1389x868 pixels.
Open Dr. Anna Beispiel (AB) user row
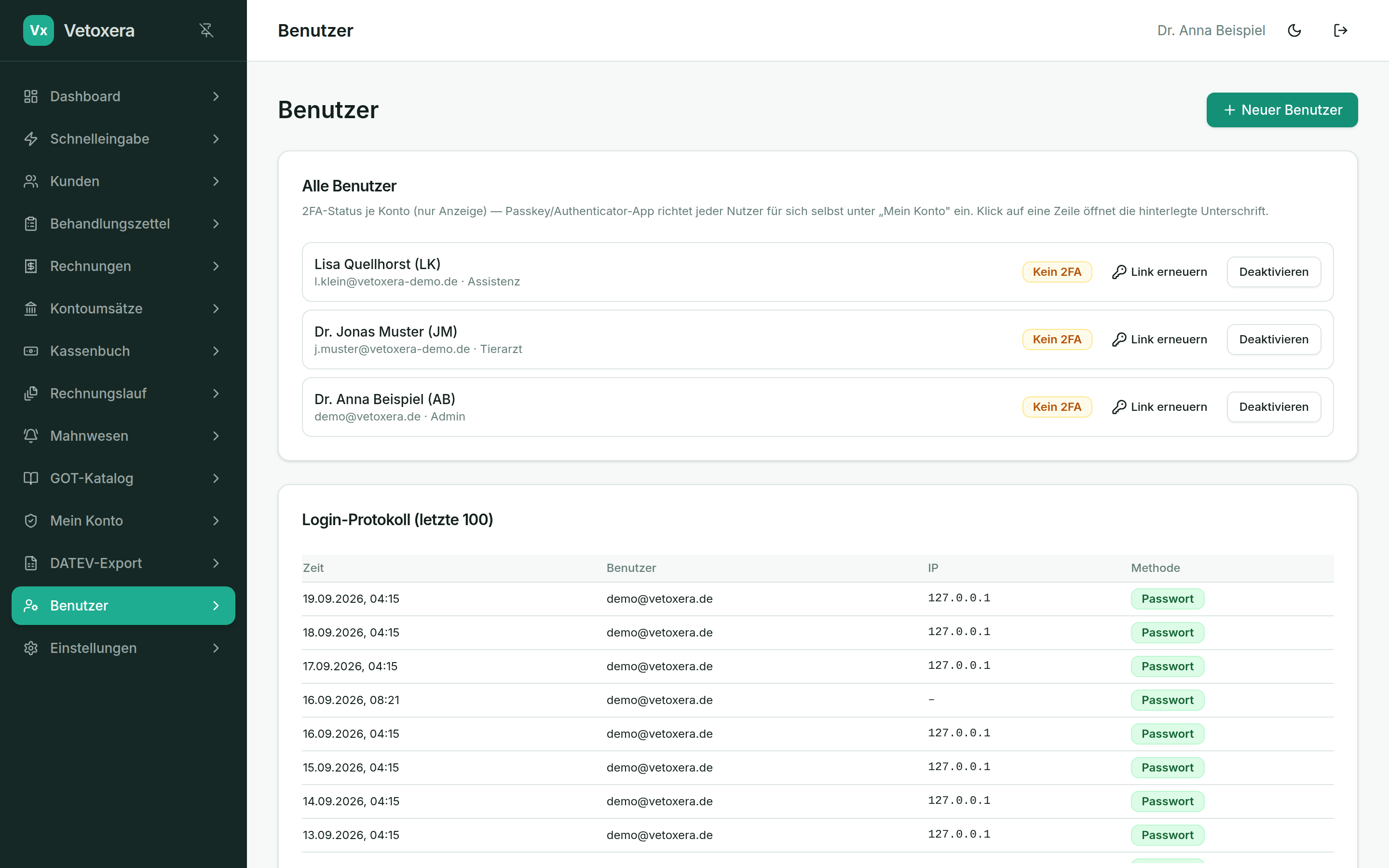817,407
